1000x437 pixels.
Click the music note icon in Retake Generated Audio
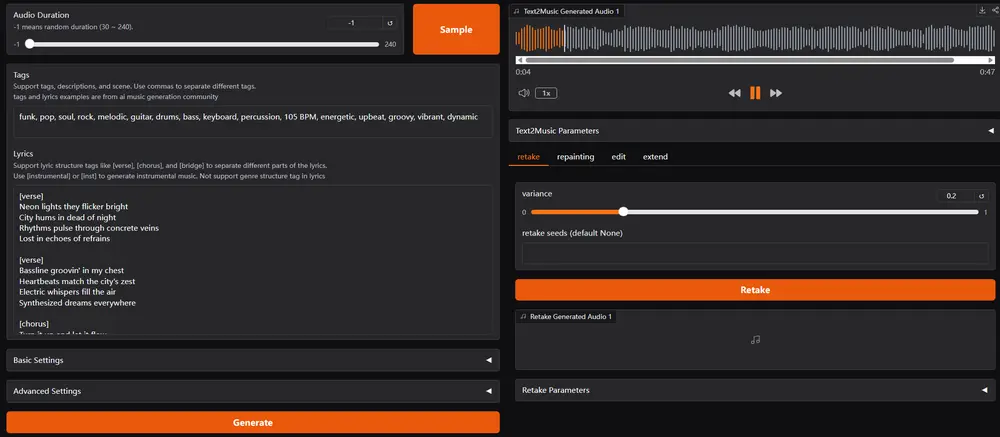(x=755, y=340)
